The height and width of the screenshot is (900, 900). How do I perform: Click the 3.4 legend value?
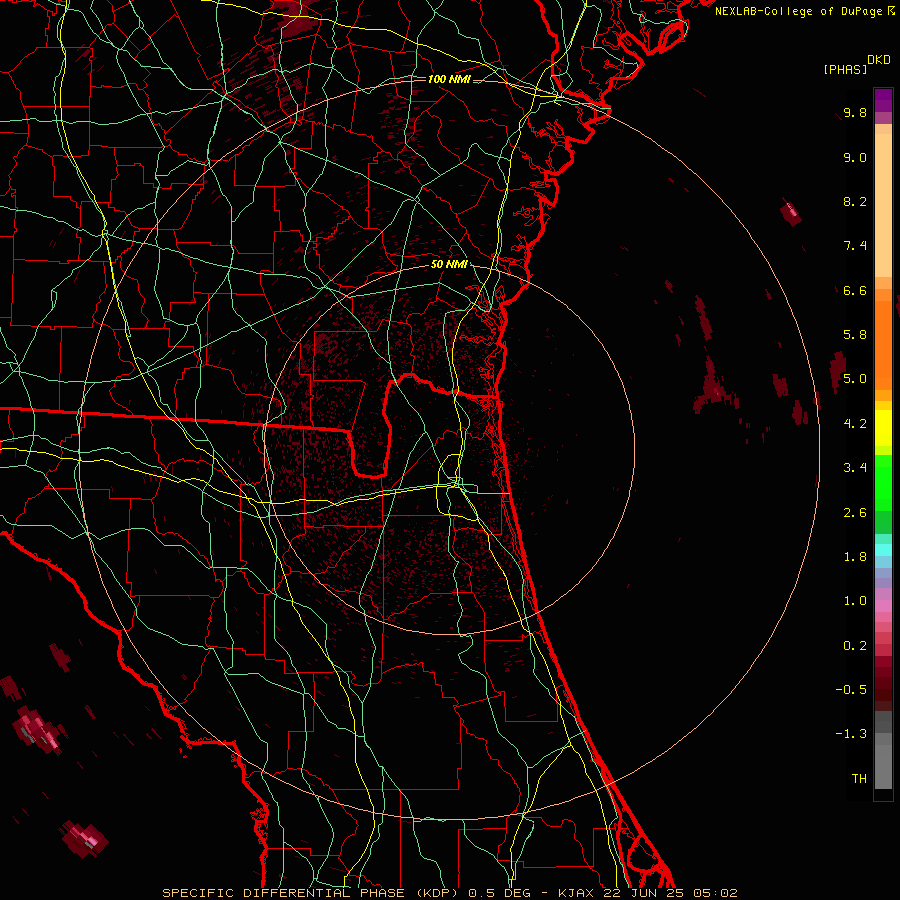(x=855, y=468)
